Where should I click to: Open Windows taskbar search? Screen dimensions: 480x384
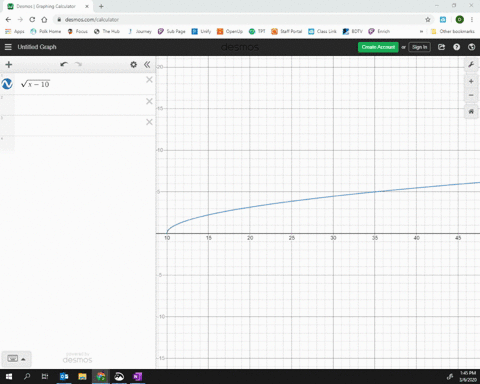(27, 377)
